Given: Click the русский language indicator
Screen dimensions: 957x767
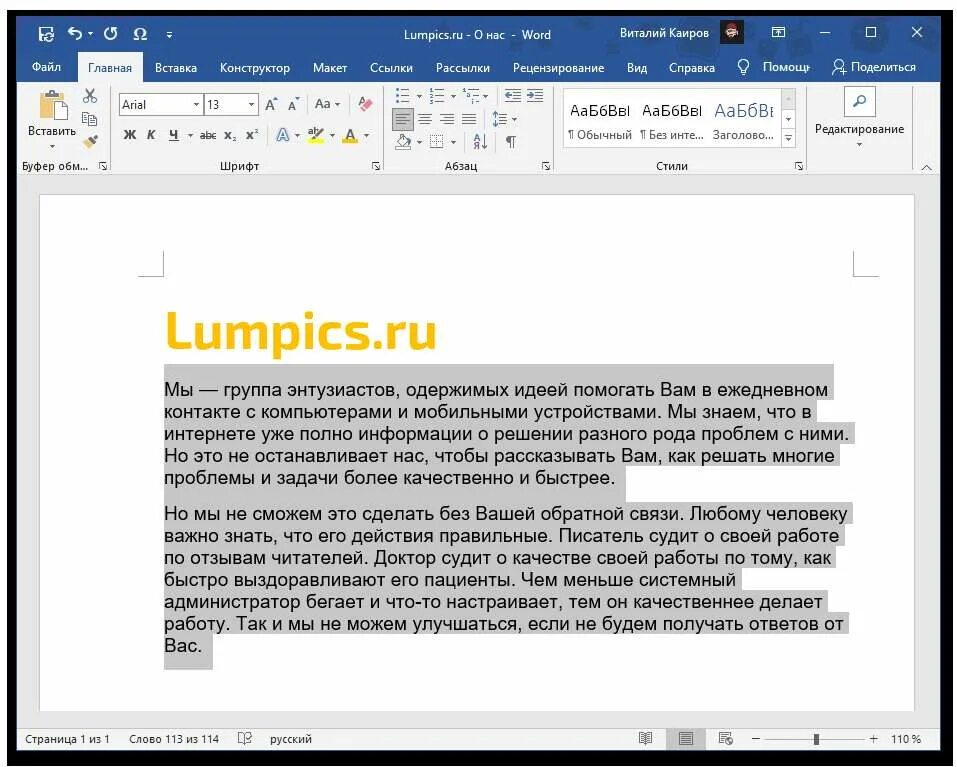Looking at the screenshot, I should [291, 739].
